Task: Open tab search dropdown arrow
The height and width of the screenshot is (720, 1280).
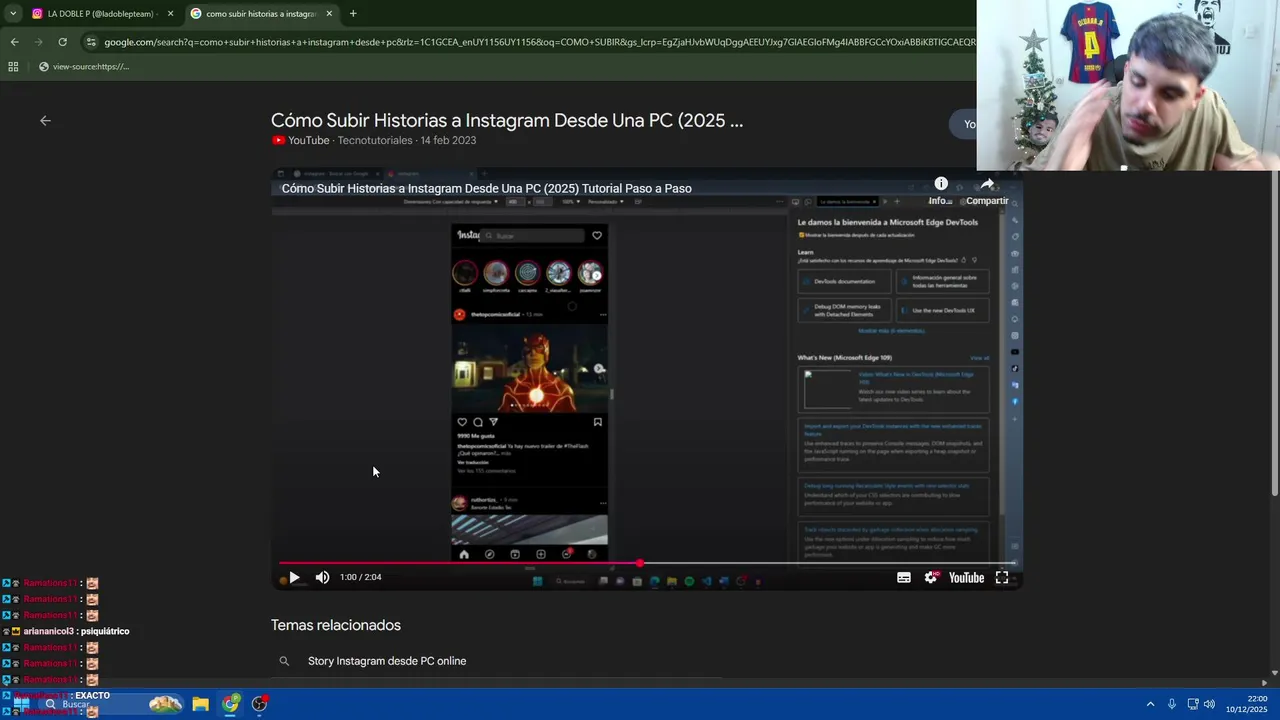Action: pos(13,14)
